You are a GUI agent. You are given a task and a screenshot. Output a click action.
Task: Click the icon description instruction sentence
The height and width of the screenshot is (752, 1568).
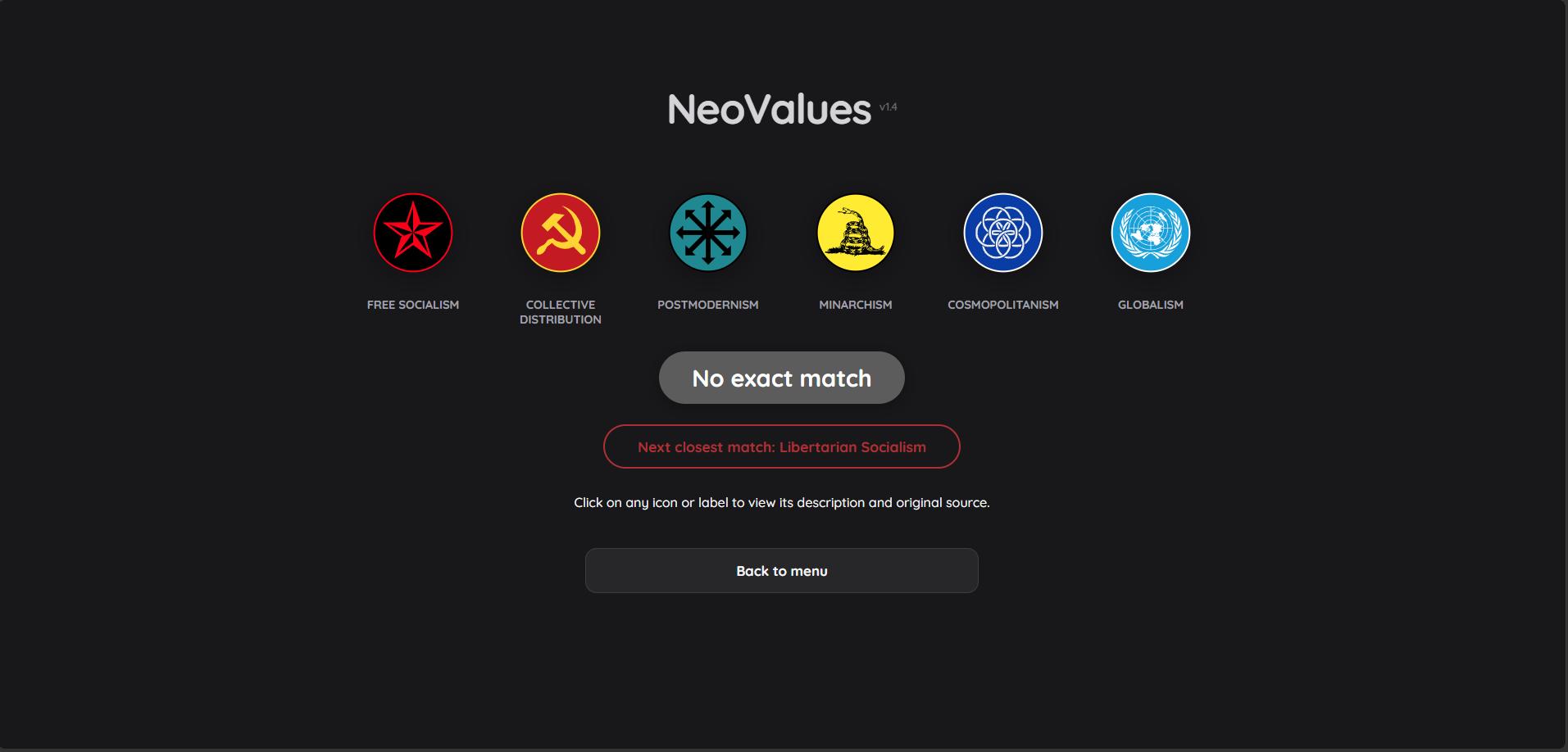coord(782,502)
